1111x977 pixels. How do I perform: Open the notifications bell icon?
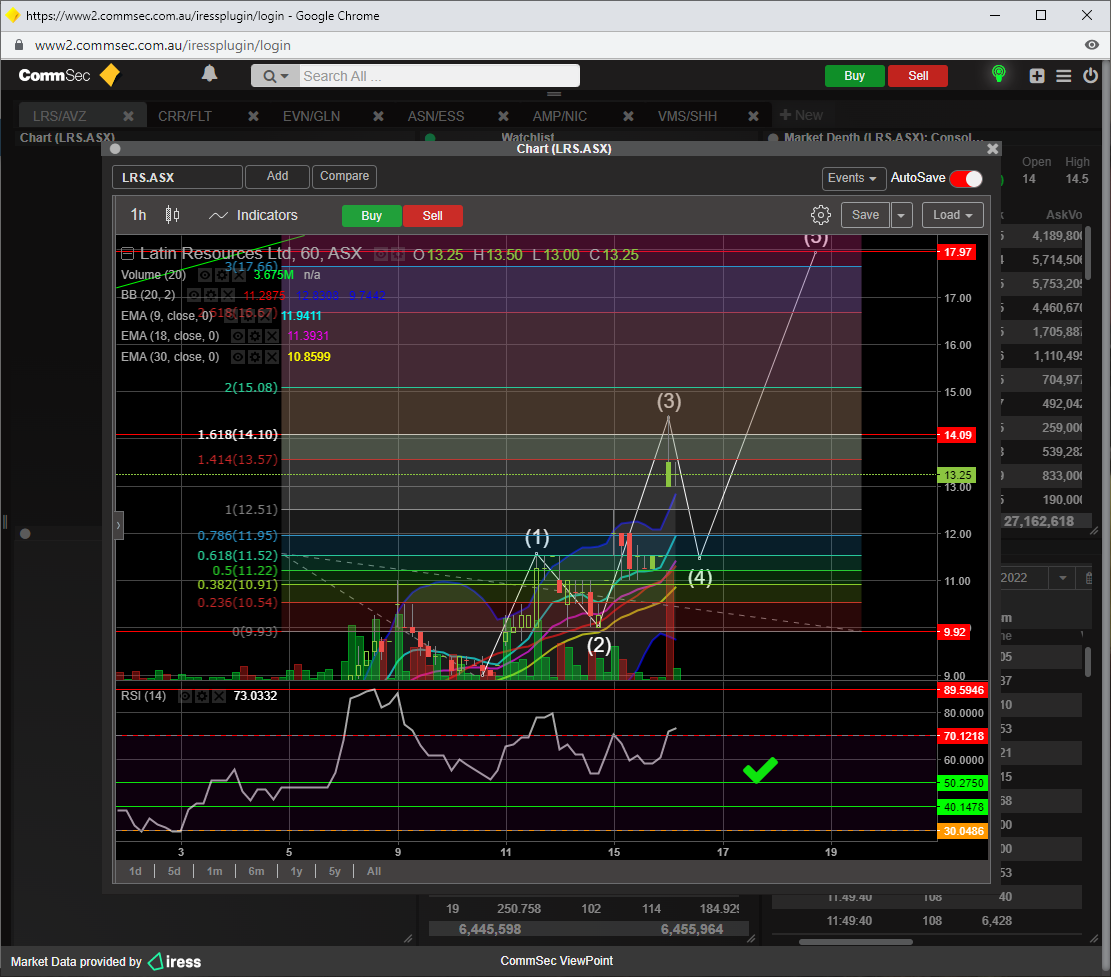tap(210, 74)
